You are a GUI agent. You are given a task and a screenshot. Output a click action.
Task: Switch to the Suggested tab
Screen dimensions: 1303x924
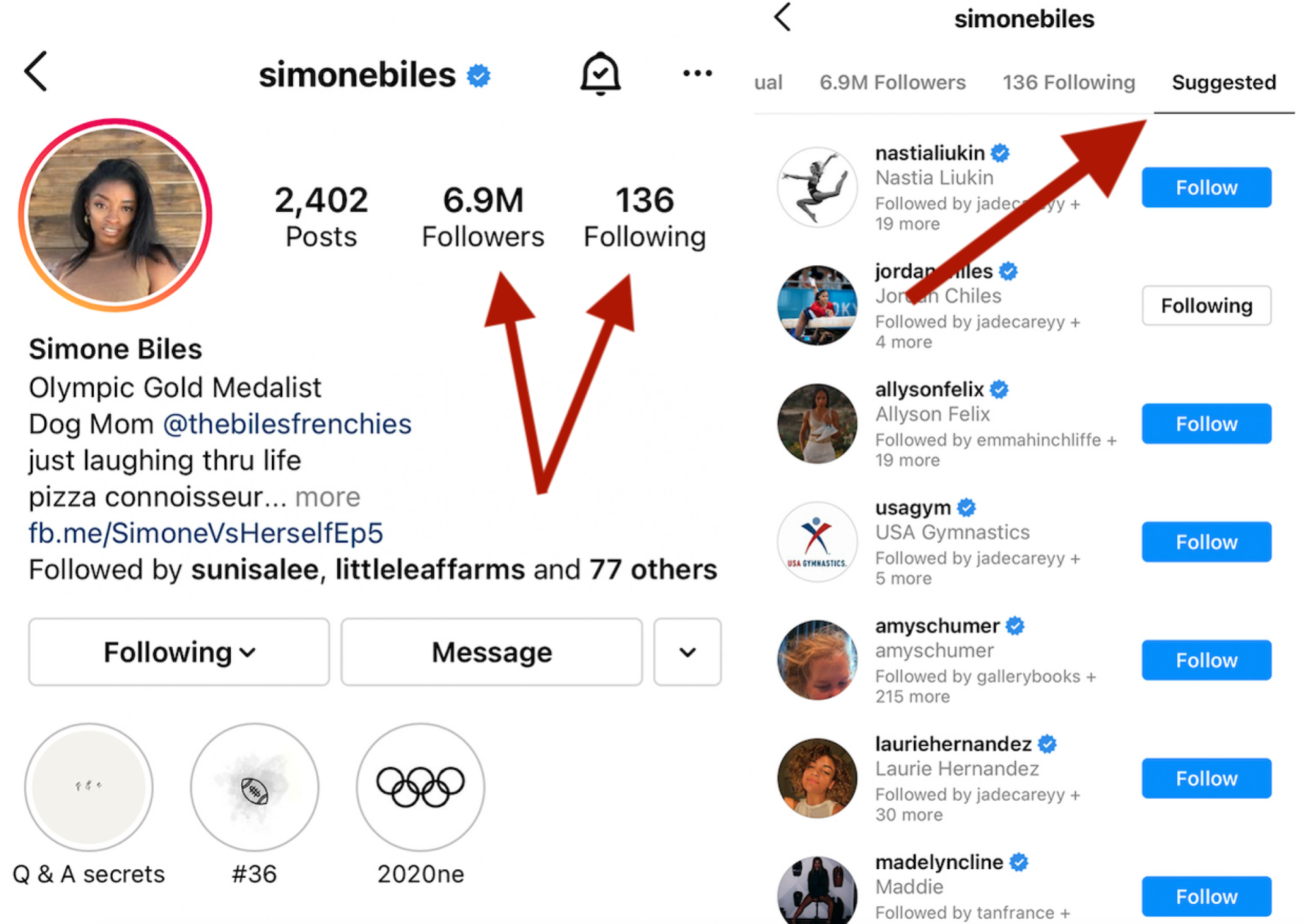coord(1223,82)
